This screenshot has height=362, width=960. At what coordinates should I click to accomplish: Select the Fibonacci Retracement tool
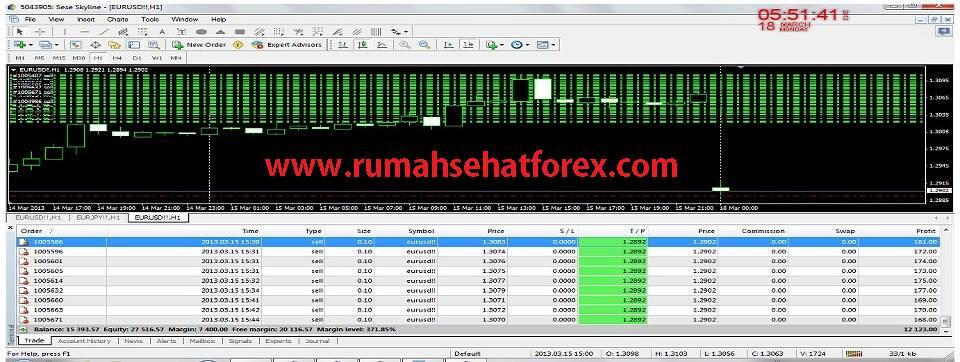coord(142,31)
